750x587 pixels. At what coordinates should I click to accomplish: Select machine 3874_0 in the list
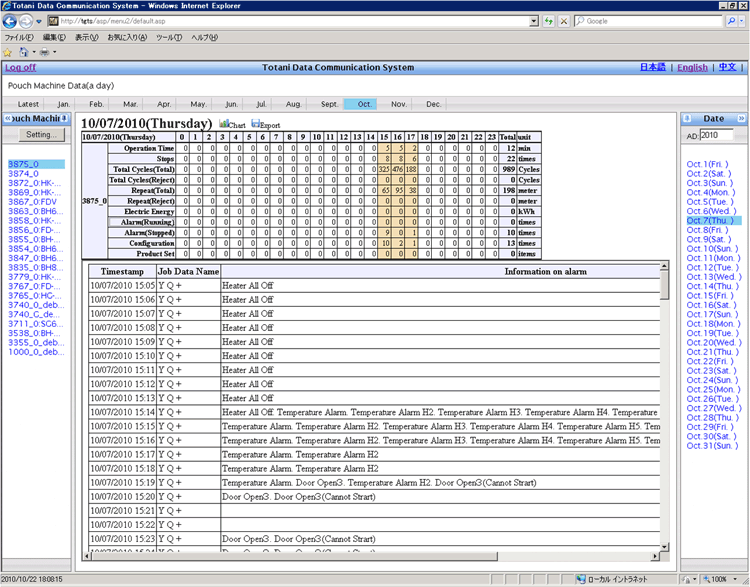point(23,174)
